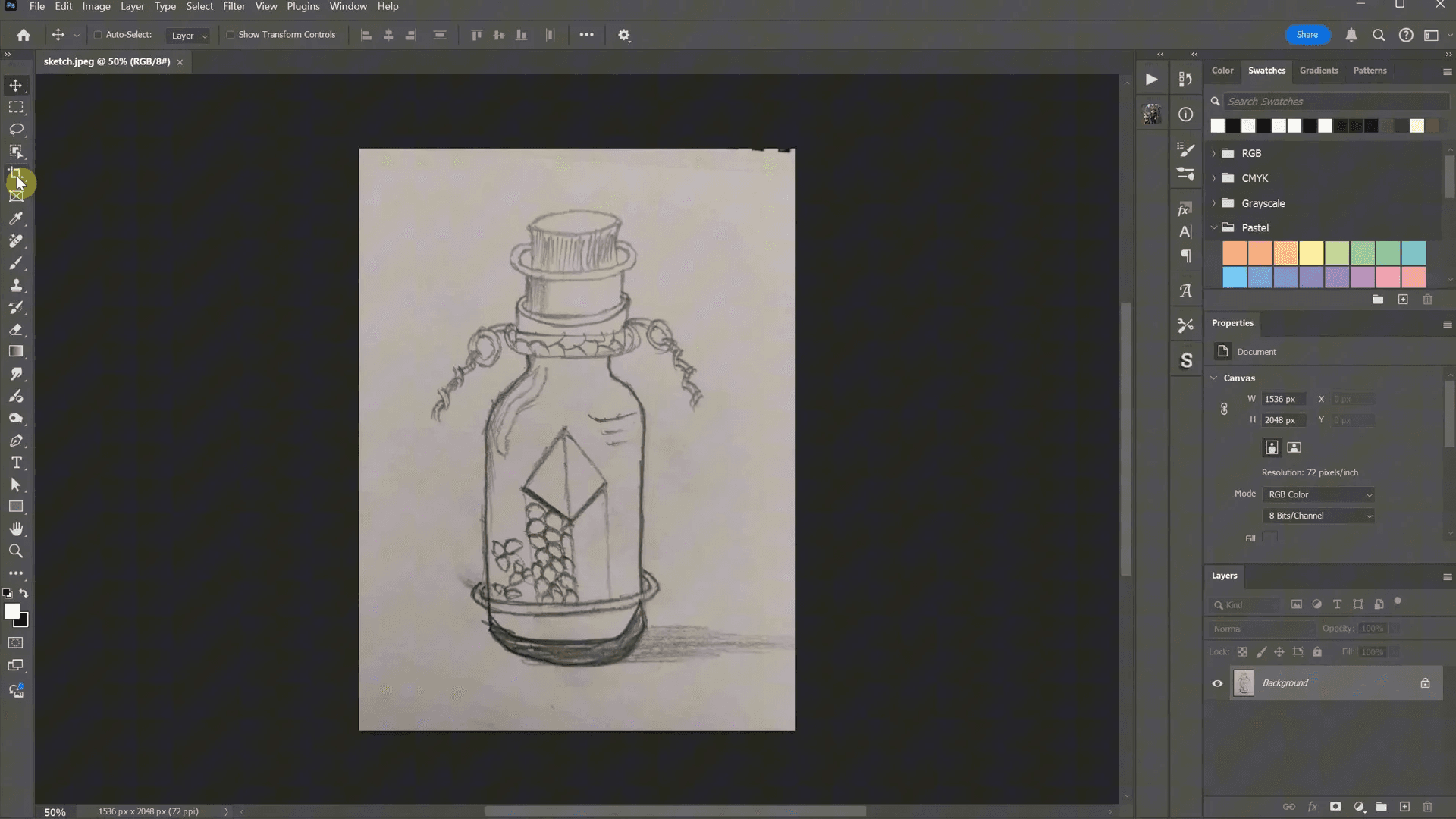Enable the Auto-Select checkbox
Image resolution: width=1456 pixels, height=819 pixels.
[98, 35]
